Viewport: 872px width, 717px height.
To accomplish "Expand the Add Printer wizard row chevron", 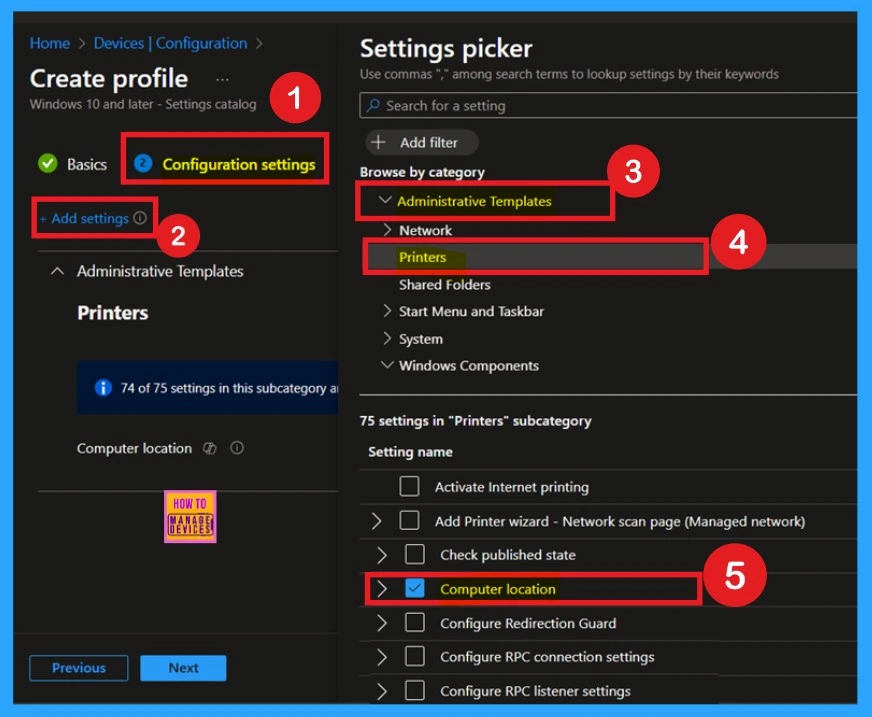I will click(376, 521).
